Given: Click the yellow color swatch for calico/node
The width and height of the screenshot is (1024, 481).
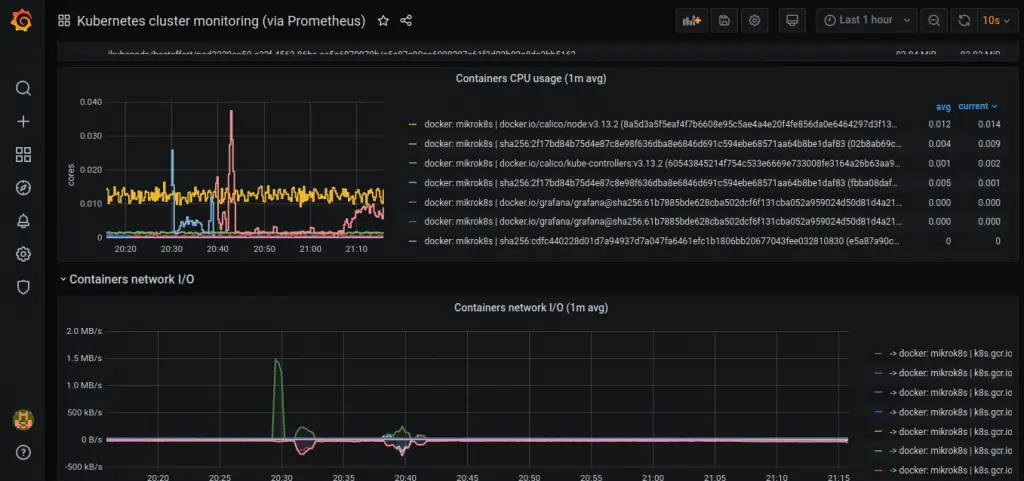Looking at the screenshot, I should pos(412,123).
